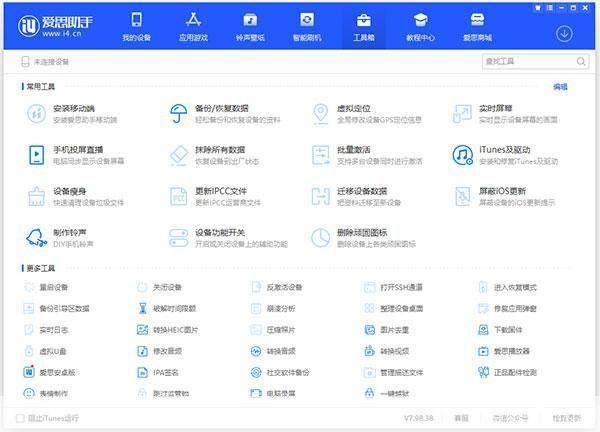Go to the 应用游戏 tab

[192, 26]
